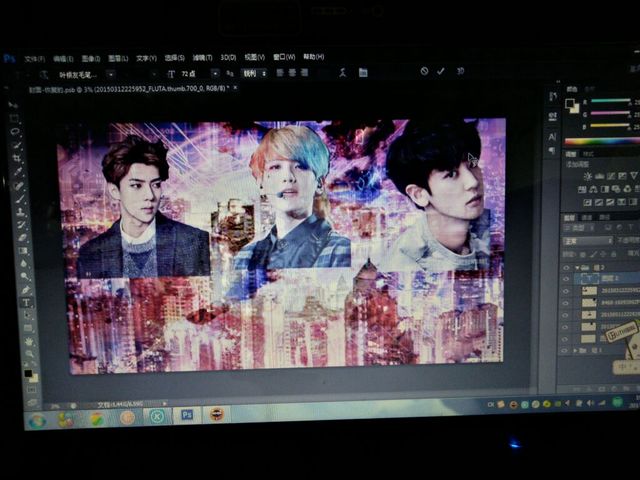The image size is (640, 480).
Task: Hide the selected text layer
Action: pyautogui.click(x=566, y=279)
